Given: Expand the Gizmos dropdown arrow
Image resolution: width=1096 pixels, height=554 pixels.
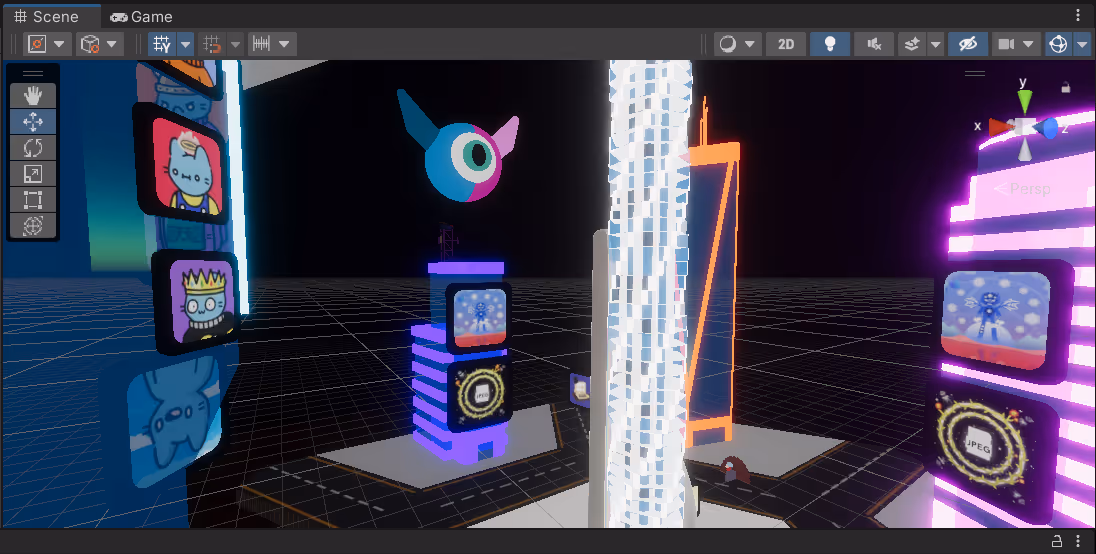Looking at the screenshot, I should tap(1083, 44).
